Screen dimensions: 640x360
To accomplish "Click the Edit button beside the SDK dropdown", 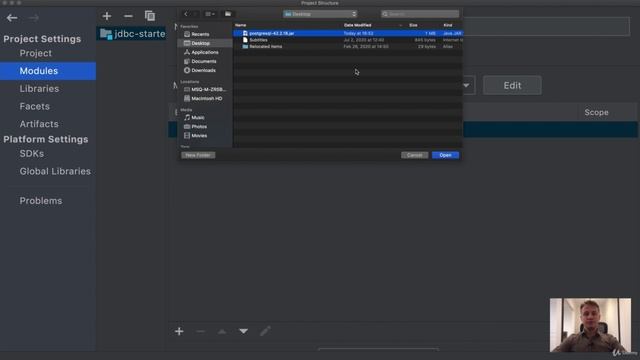I will click(x=512, y=85).
